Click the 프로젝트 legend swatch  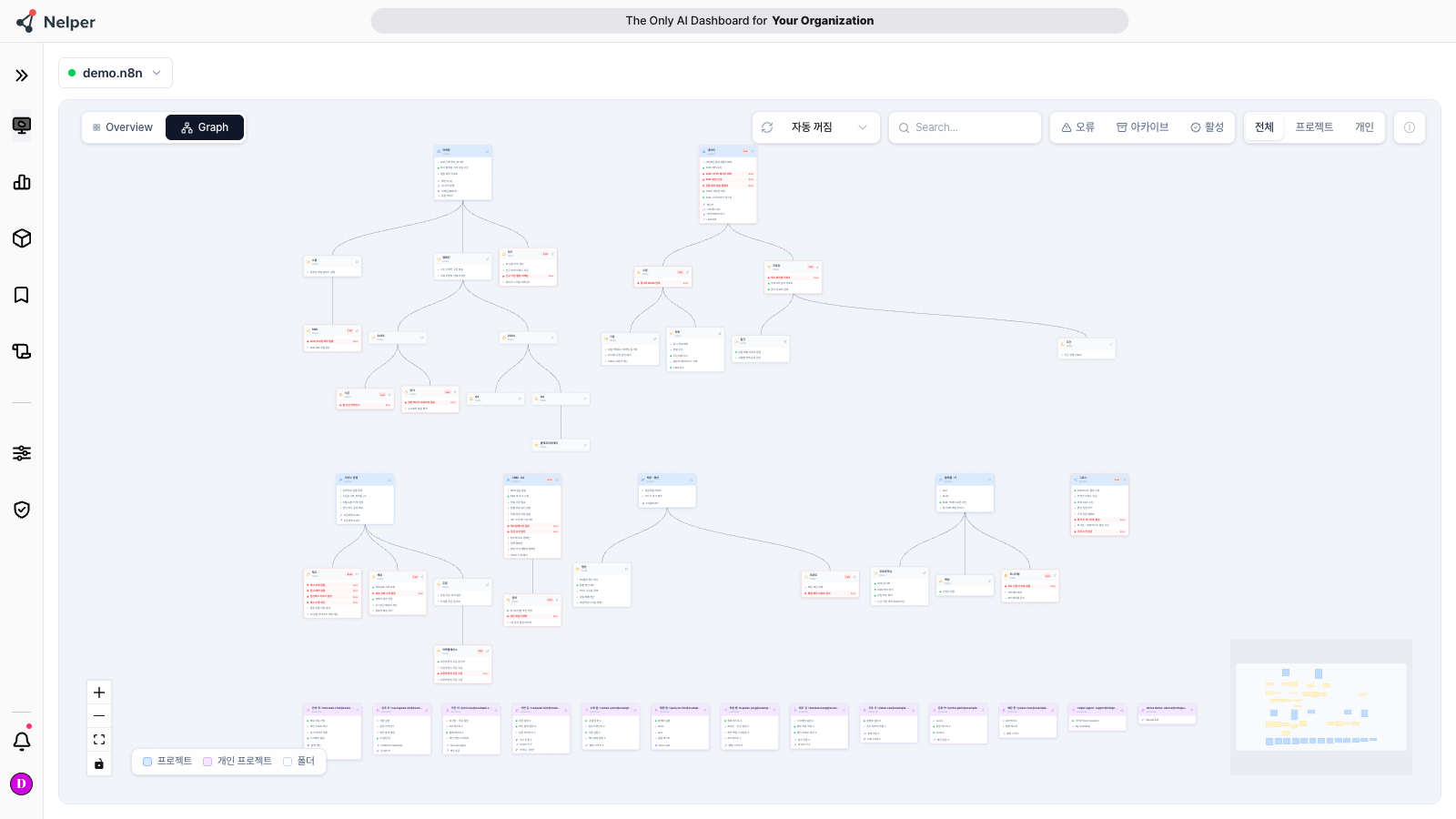[x=147, y=762]
